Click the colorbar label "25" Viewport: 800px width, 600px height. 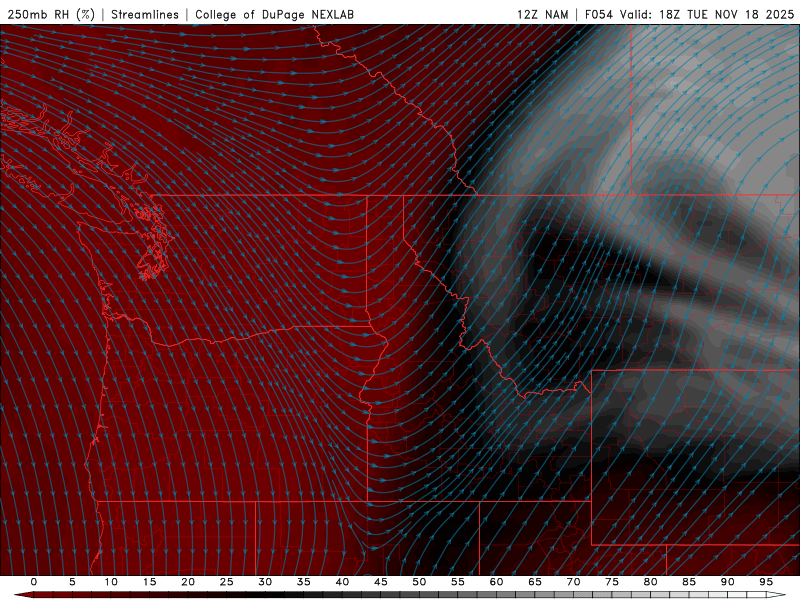pos(227,582)
